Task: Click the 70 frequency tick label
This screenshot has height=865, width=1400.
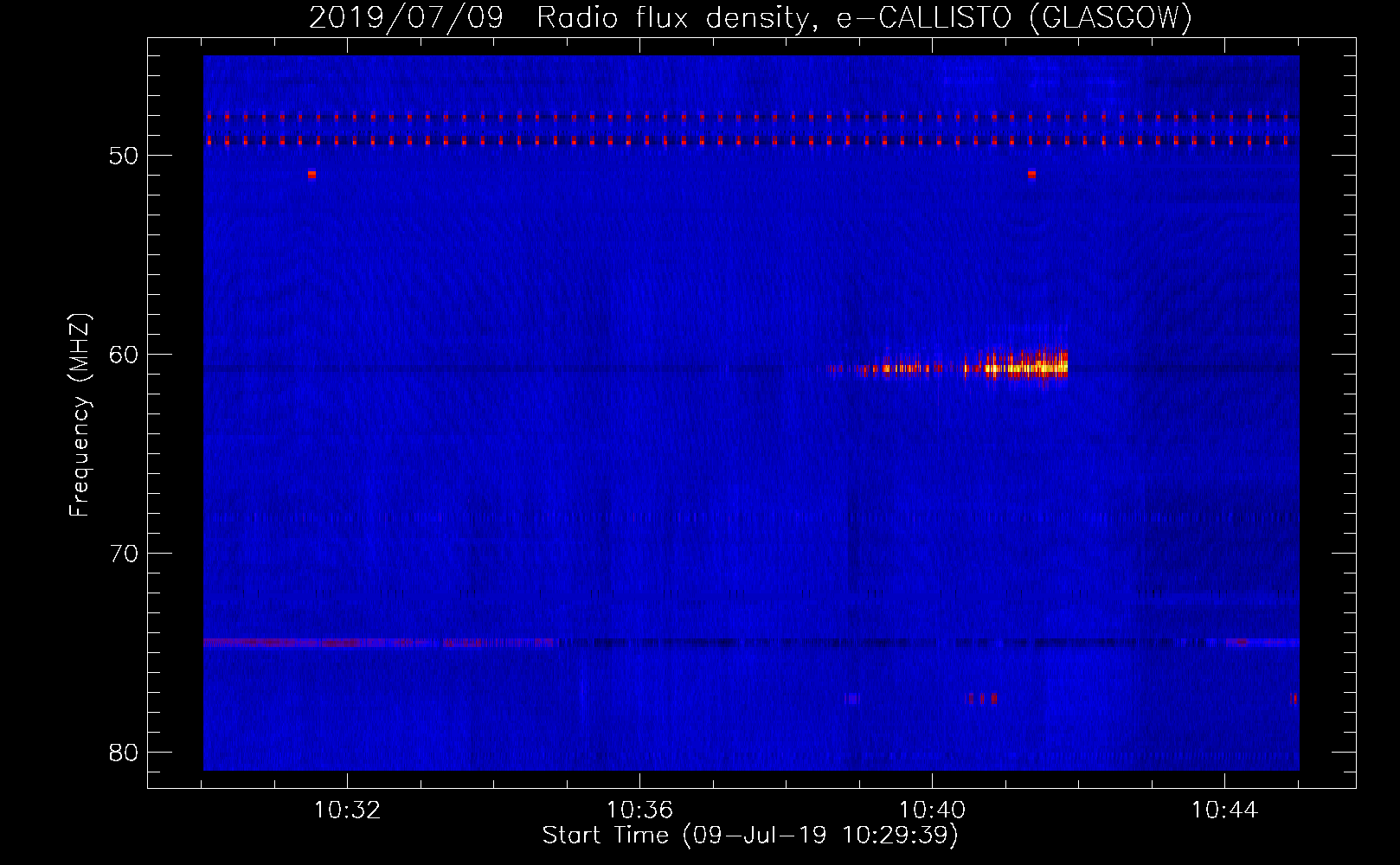Action: (x=124, y=554)
